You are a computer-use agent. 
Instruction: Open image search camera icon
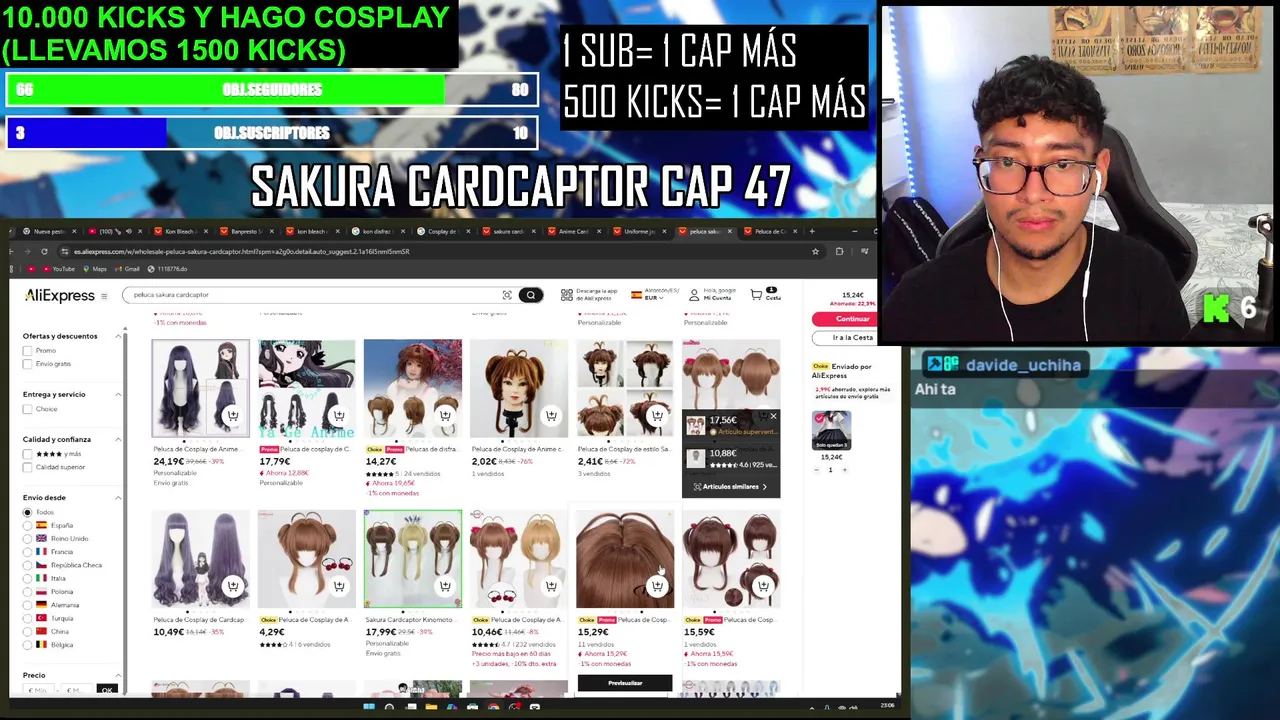click(x=507, y=295)
